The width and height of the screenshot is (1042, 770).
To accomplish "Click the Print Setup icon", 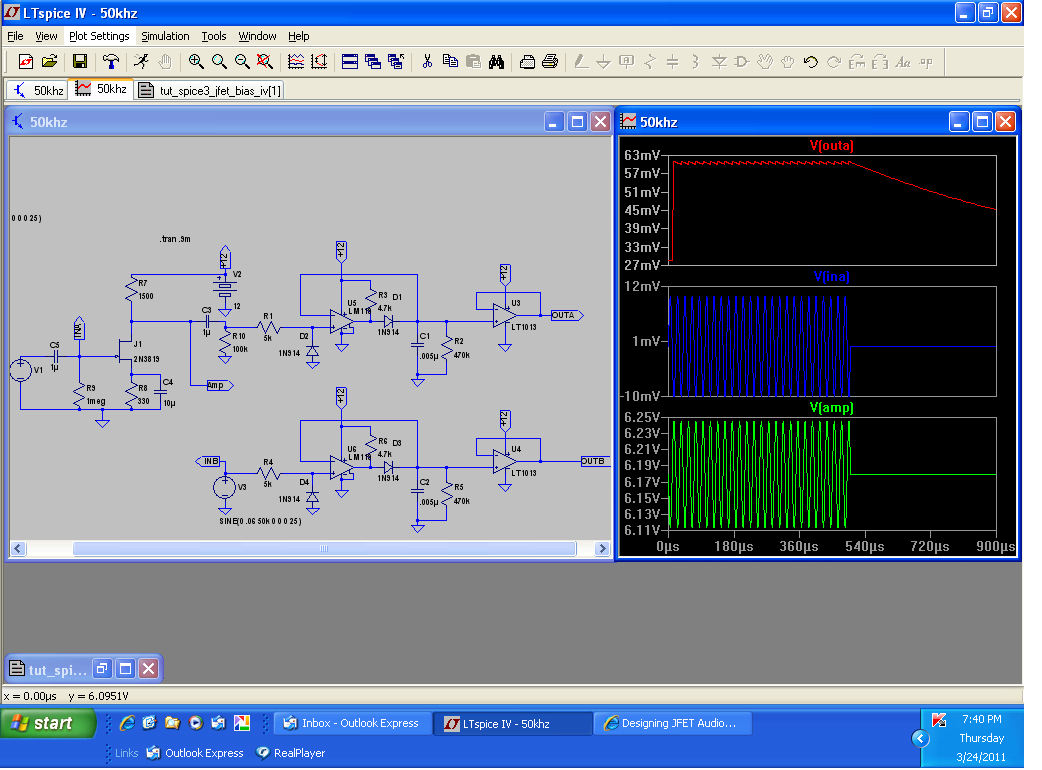I will [x=527, y=62].
